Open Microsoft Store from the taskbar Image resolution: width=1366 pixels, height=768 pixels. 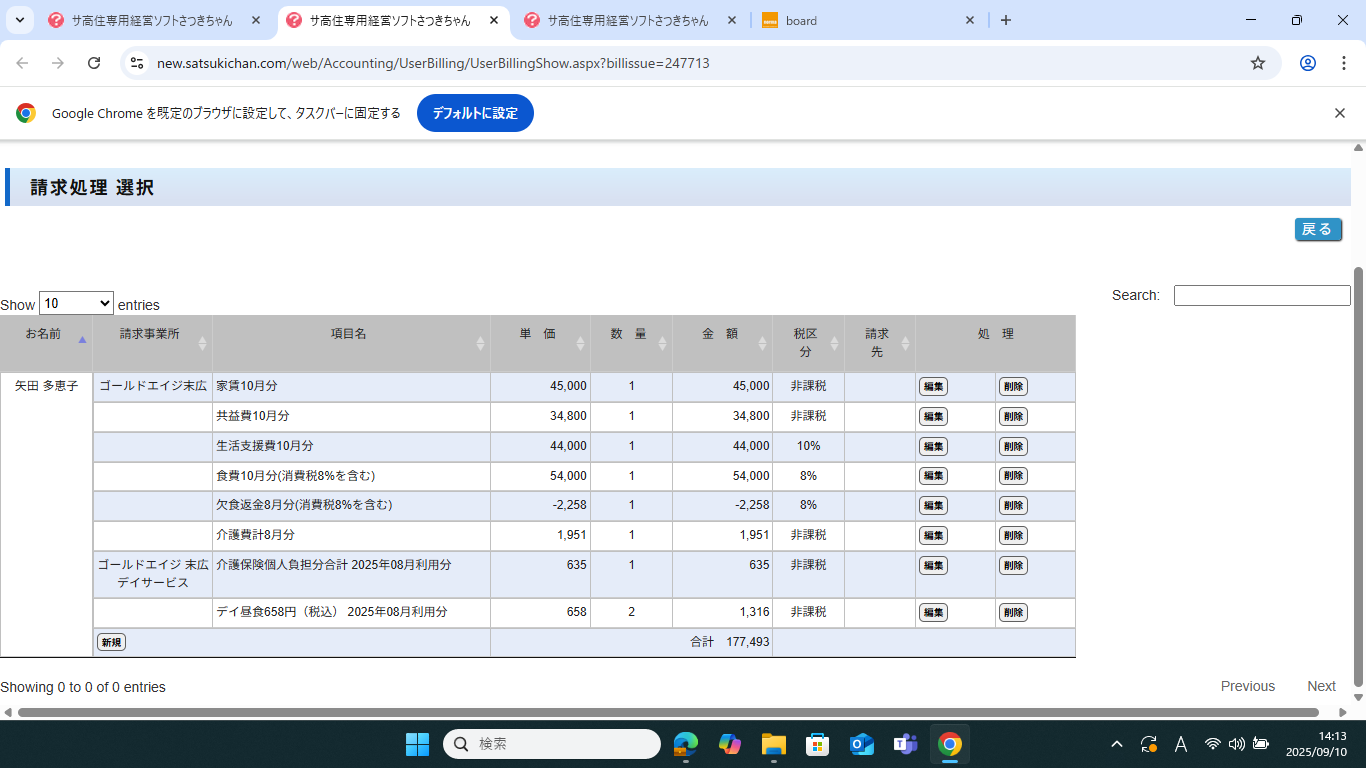pos(817,744)
